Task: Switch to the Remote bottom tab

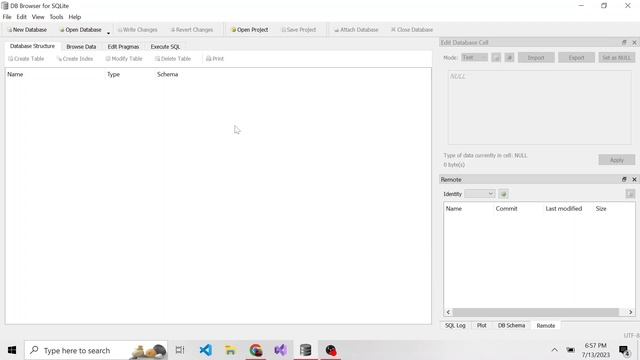Action: (546, 325)
